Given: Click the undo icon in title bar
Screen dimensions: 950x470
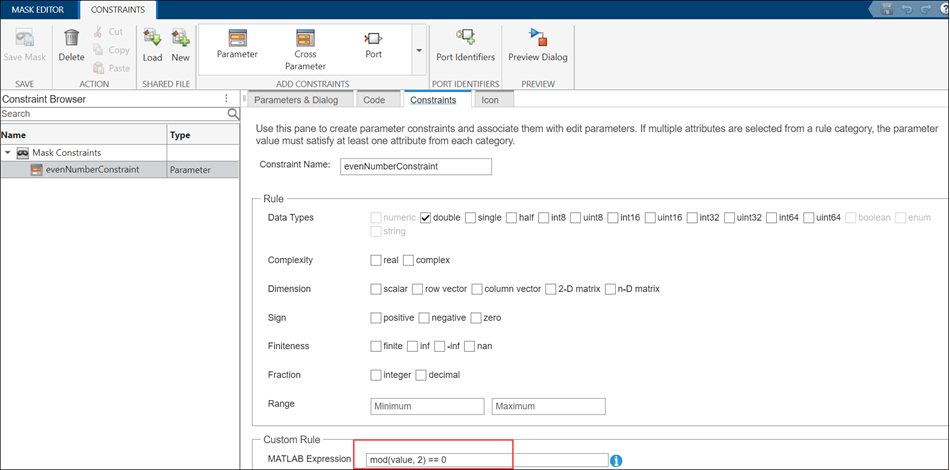Looking at the screenshot, I should 905,8.
